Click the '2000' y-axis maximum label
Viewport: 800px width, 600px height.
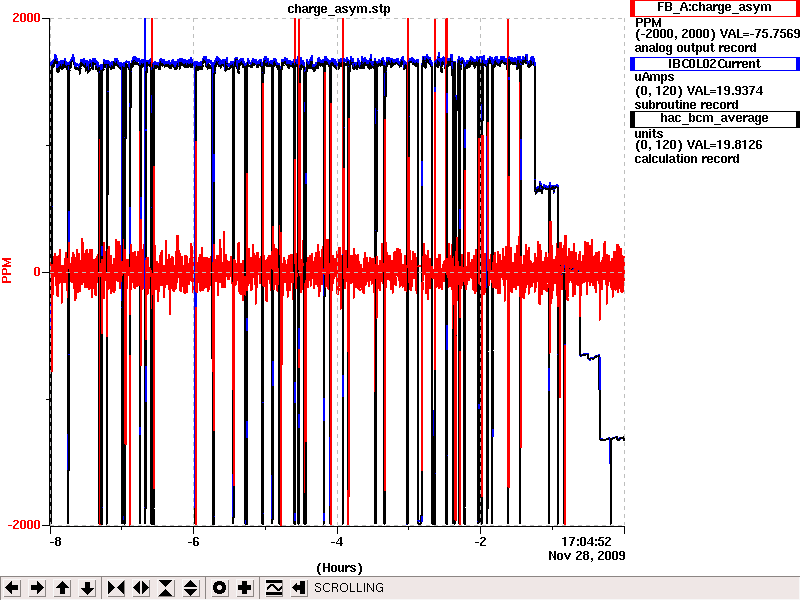coord(26,18)
